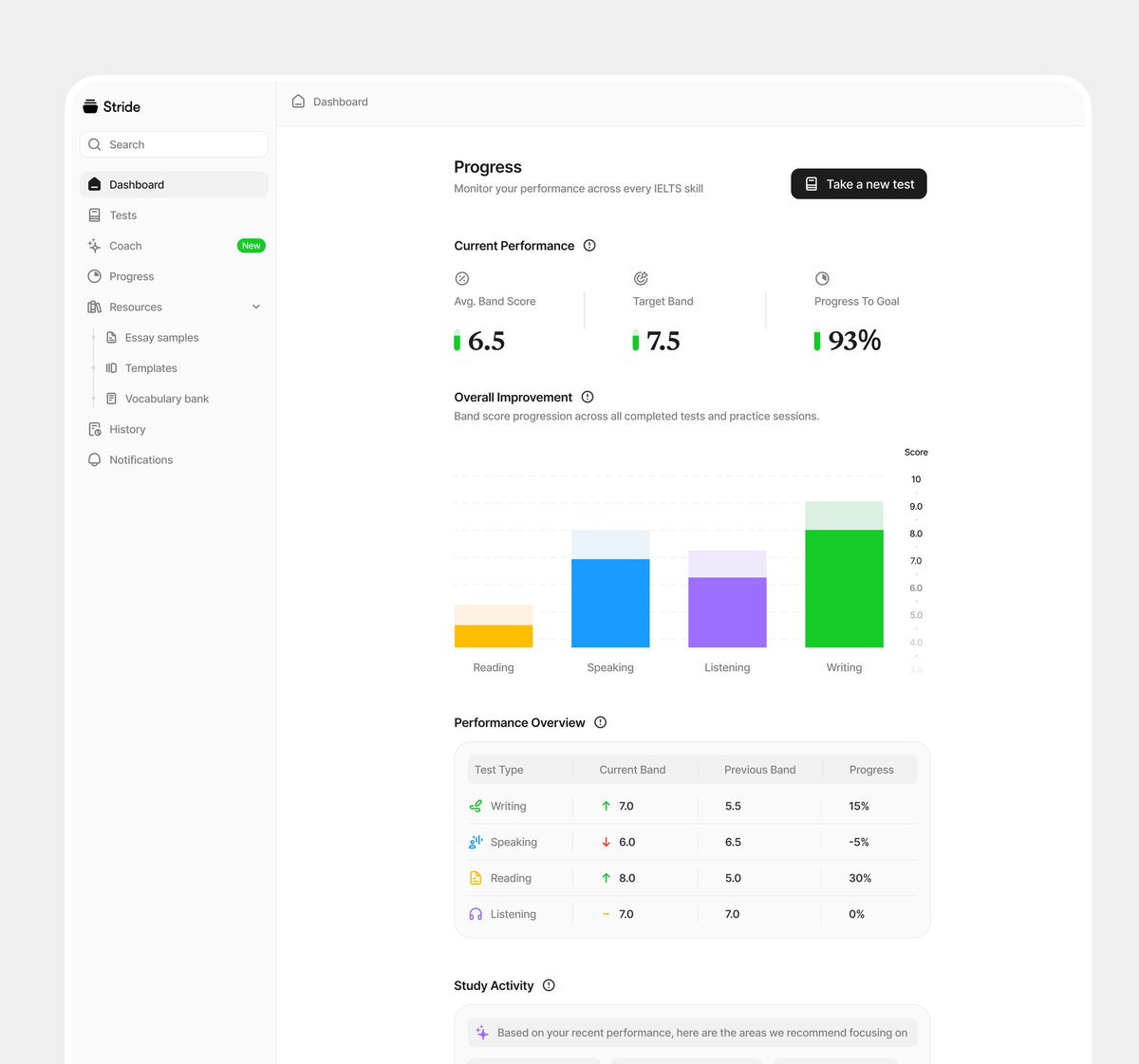This screenshot has width=1139, height=1064.
Task: Click the Progress pie icon in sidebar
Action: coord(94,276)
